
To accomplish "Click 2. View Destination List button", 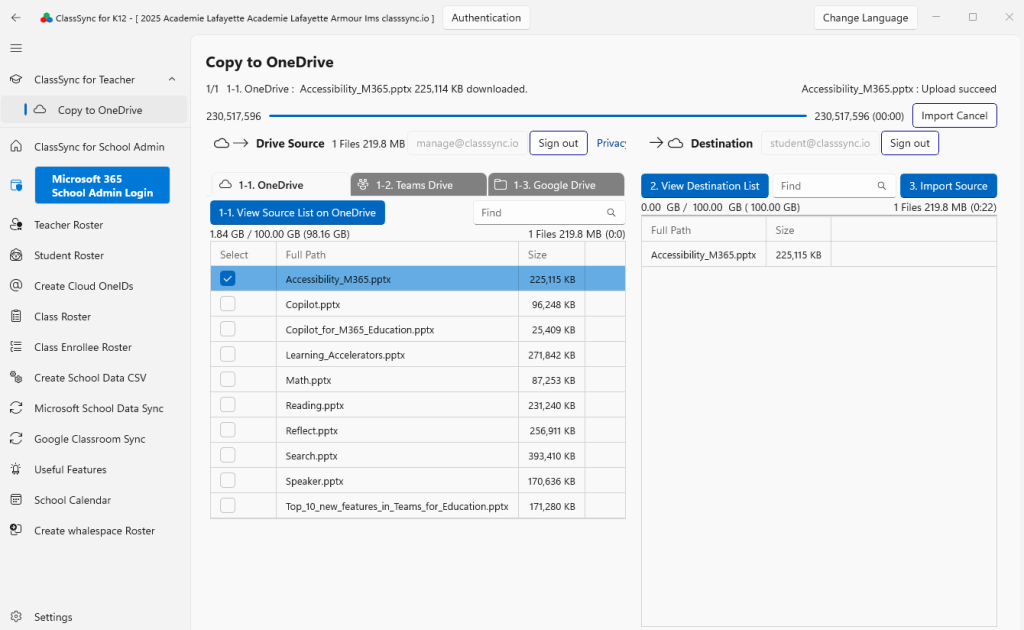I will [x=705, y=185].
